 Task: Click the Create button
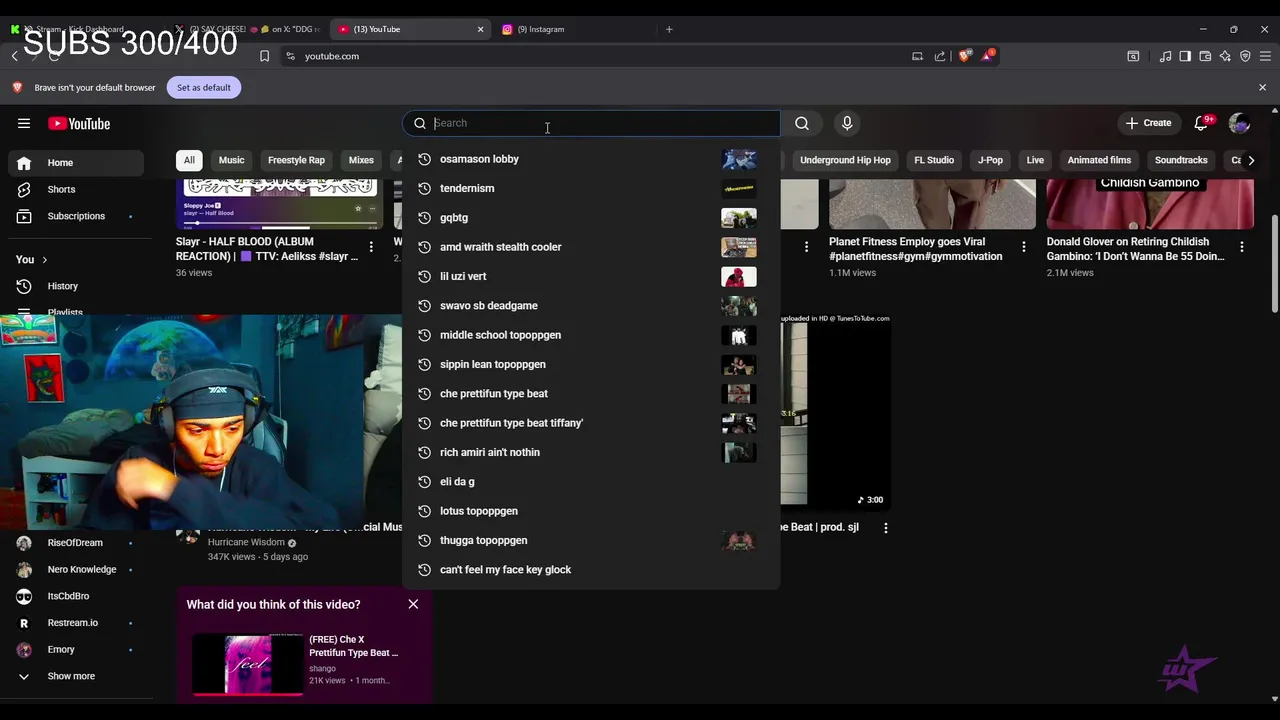tap(1148, 123)
